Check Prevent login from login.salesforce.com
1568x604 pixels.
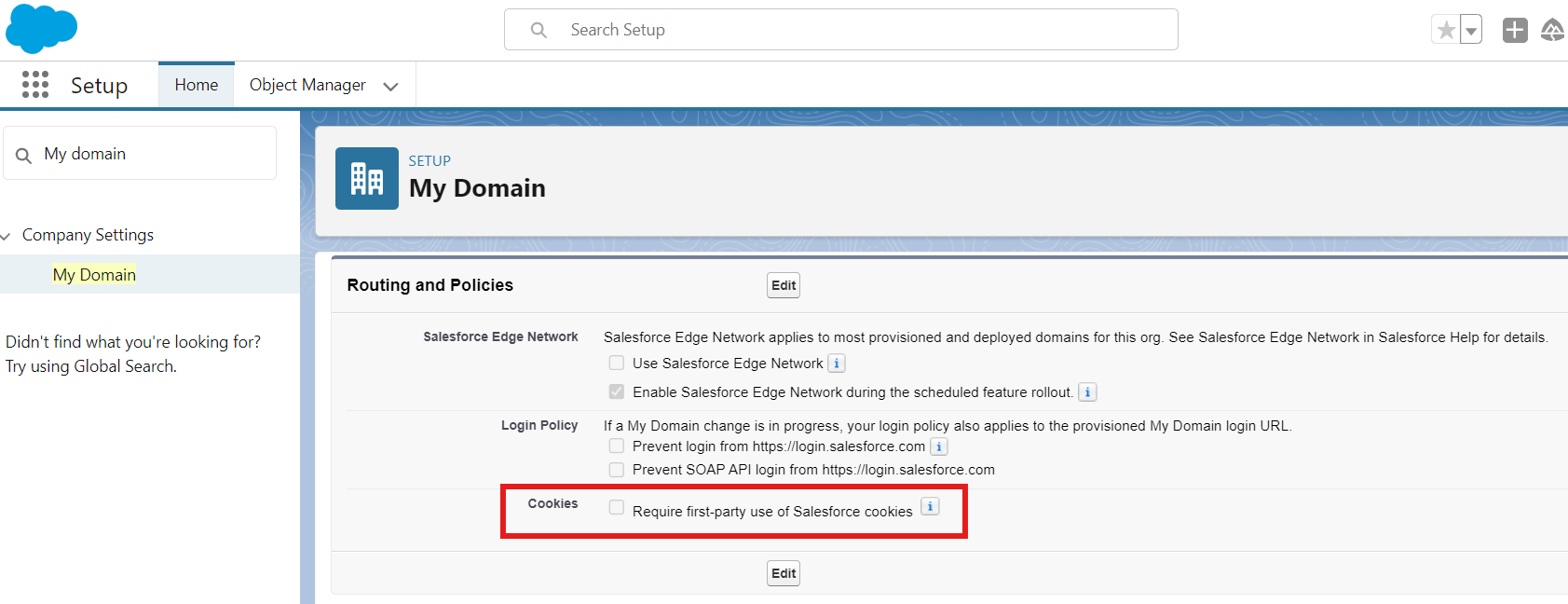coord(617,446)
